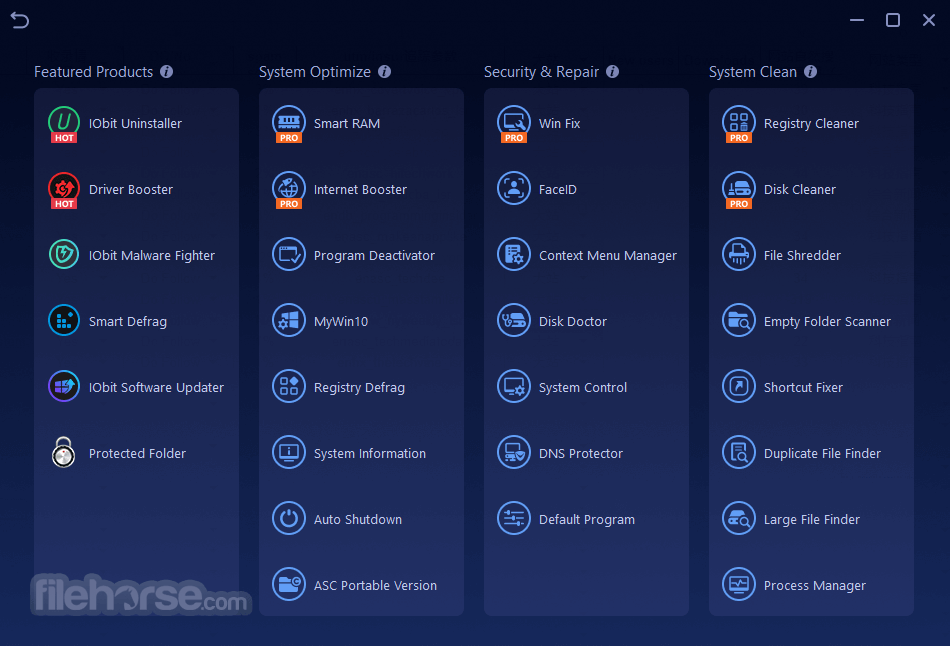Select the 'Registry Defrag' text
Viewport: 950px width, 646px height.
359,388
